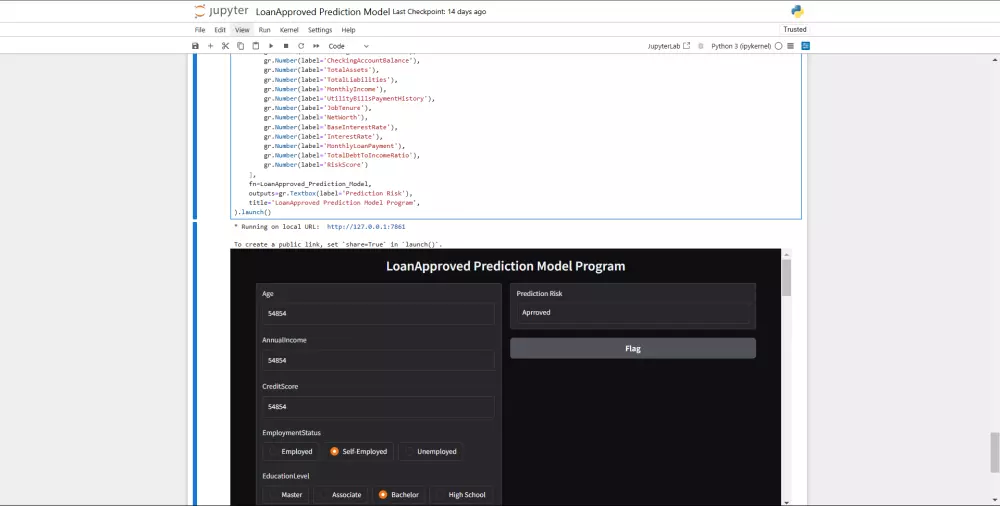1000x506 pixels.
Task: Open the Settings menu
Action: coord(320,30)
